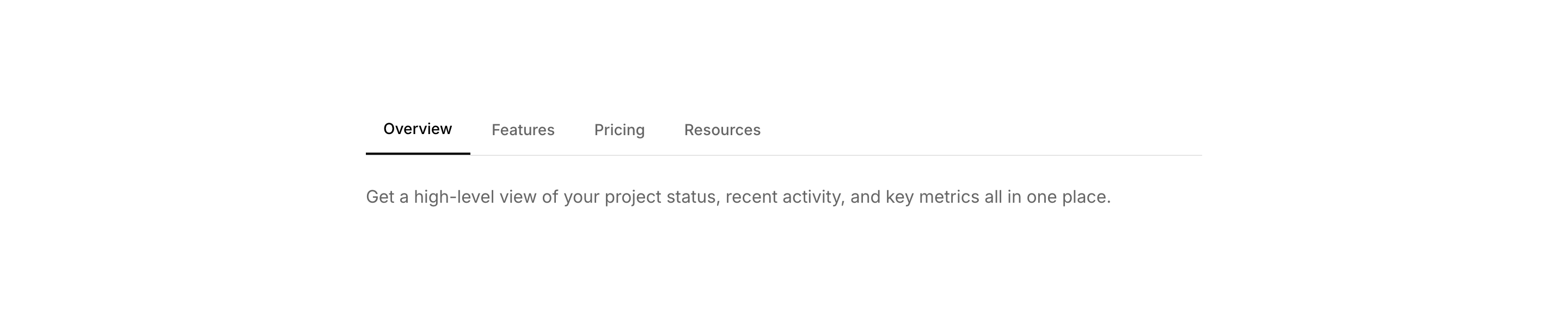This screenshot has width=1568, height=315.
Task: Click the black underline beneath Overview
Action: (x=418, y=154)
